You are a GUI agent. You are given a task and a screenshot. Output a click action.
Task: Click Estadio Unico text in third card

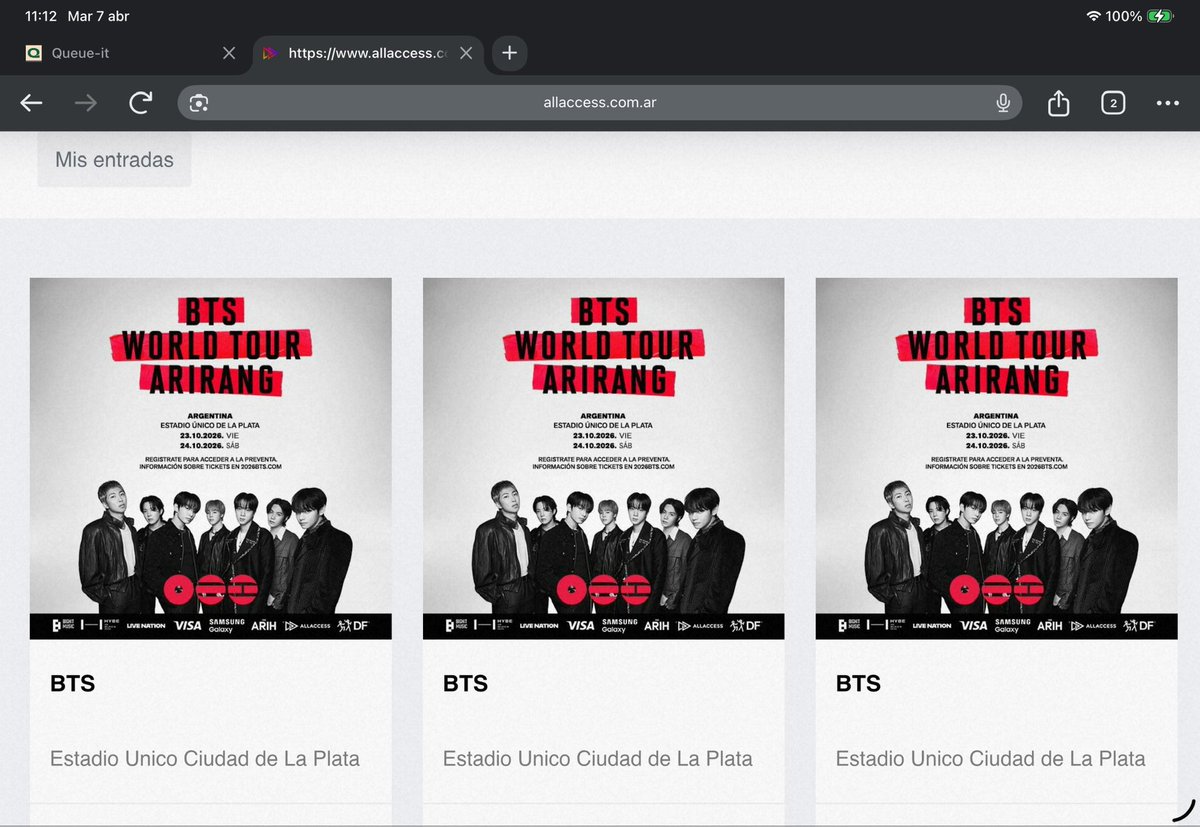pos(991,759)
